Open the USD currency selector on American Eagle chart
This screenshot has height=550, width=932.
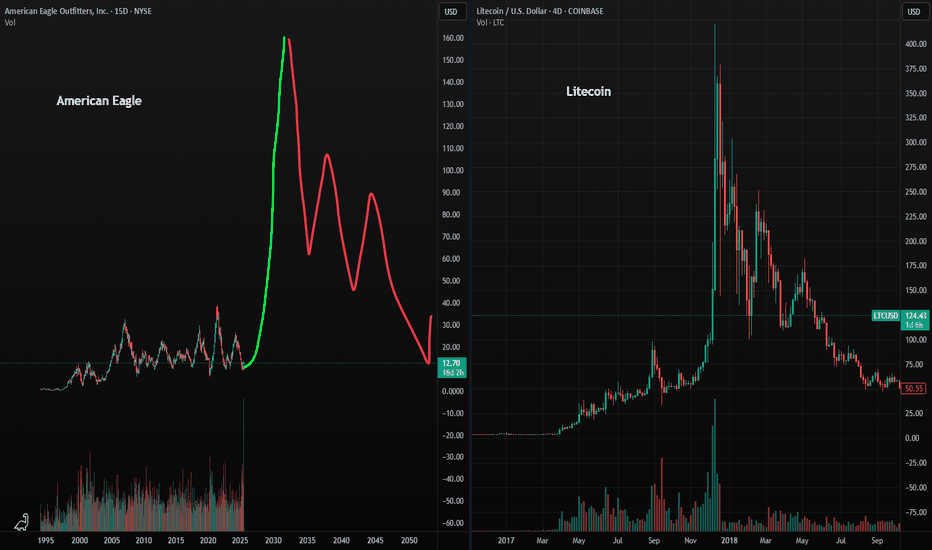pos(452,12)
